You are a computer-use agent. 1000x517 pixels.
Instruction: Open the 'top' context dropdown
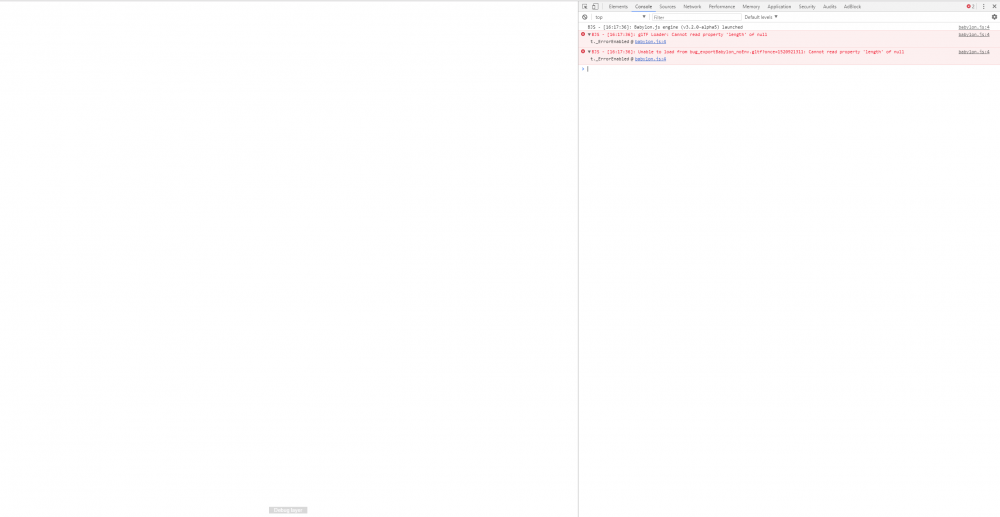pyautogui.click(x=621, y=17)
